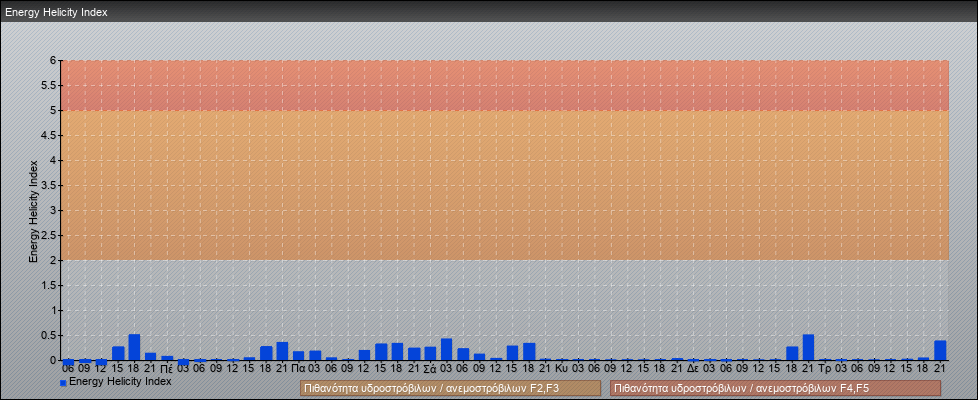Click the y-axis value 2
Screen dimensions: 978x400
pyautogui.click(x=54, y=260)
